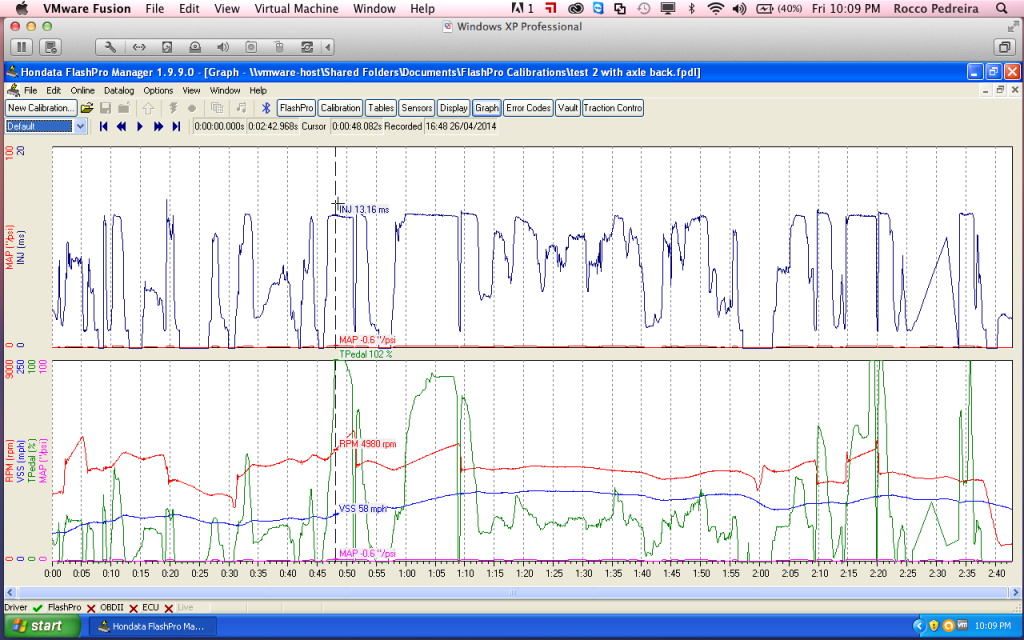Click the datalog record circle icon
The width and height of the screenshot is (1024, 640).
192,108
